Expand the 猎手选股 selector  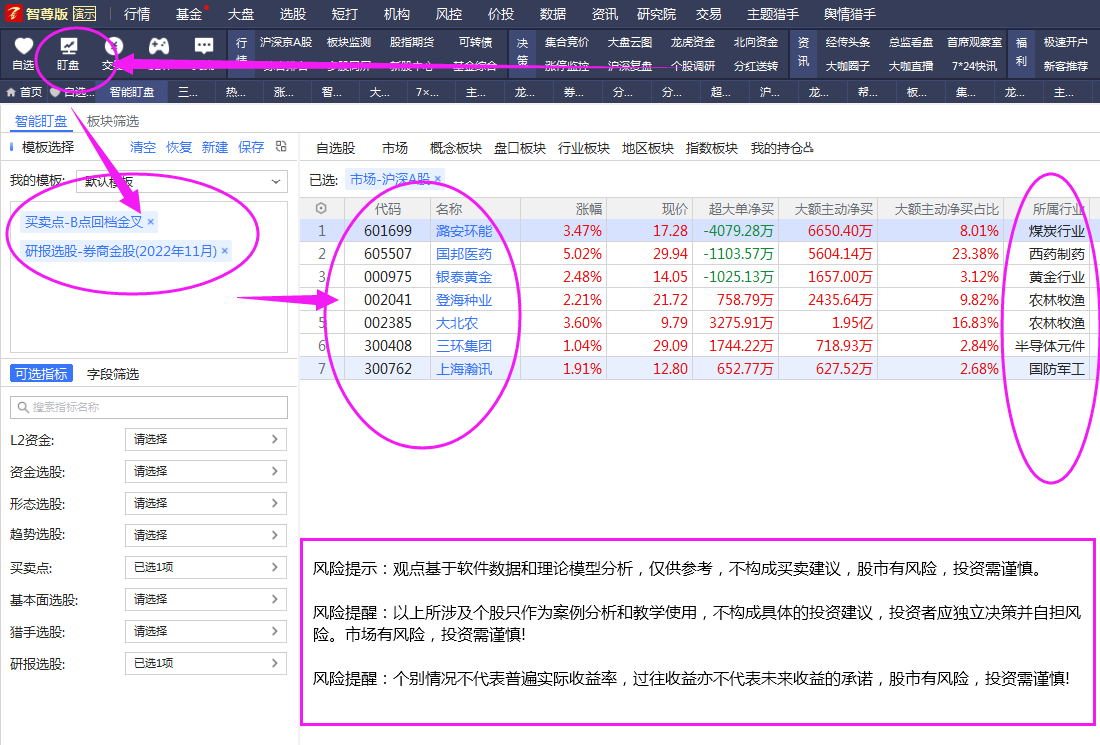(206, 631)
